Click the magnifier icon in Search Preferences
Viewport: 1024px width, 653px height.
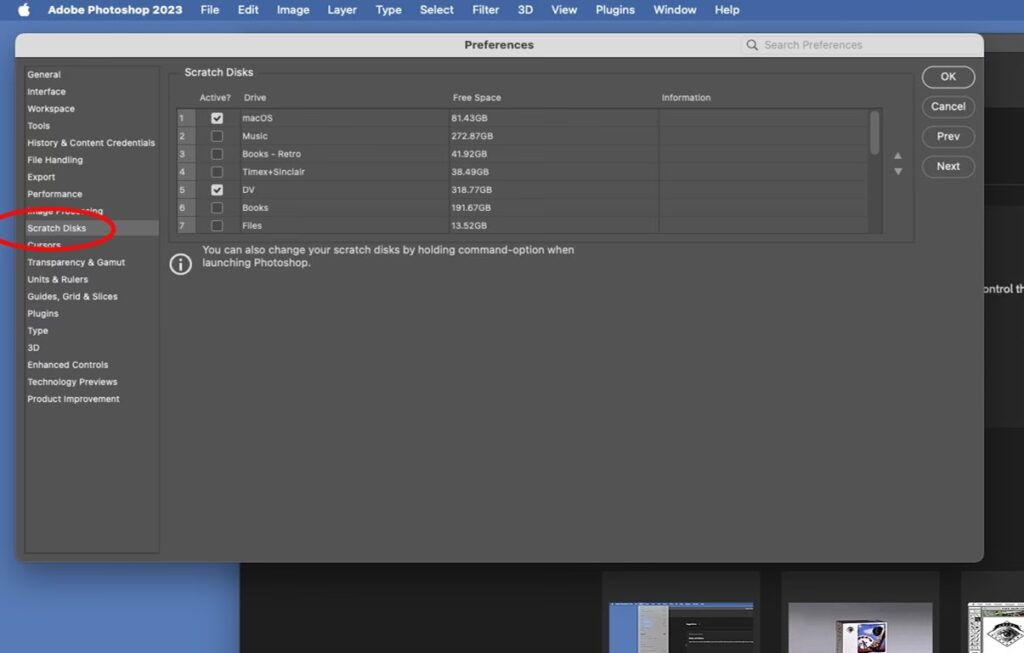pos(752,45)
